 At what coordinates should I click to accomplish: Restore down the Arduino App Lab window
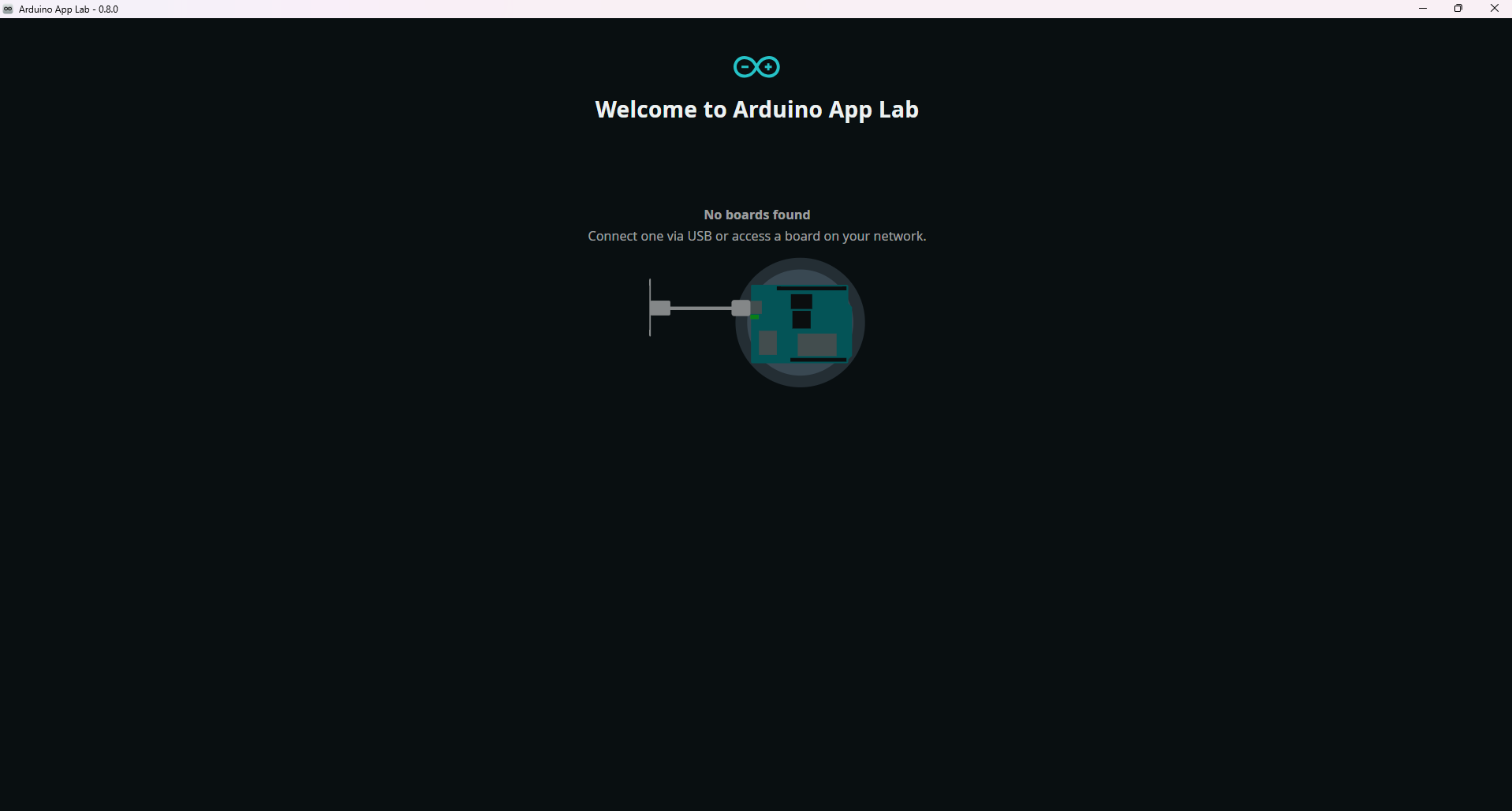coord(1458,9)
